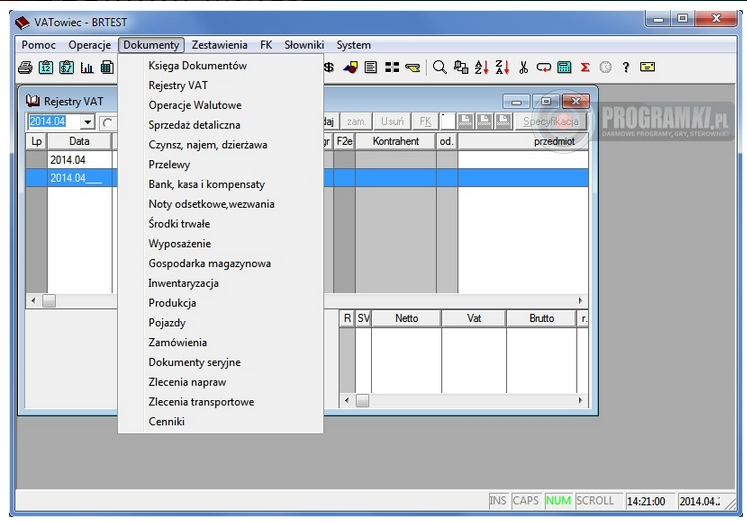Screen dimensions: 747x522
Task: Click the colored shapes toolbar icon
Action: (350, 67)
